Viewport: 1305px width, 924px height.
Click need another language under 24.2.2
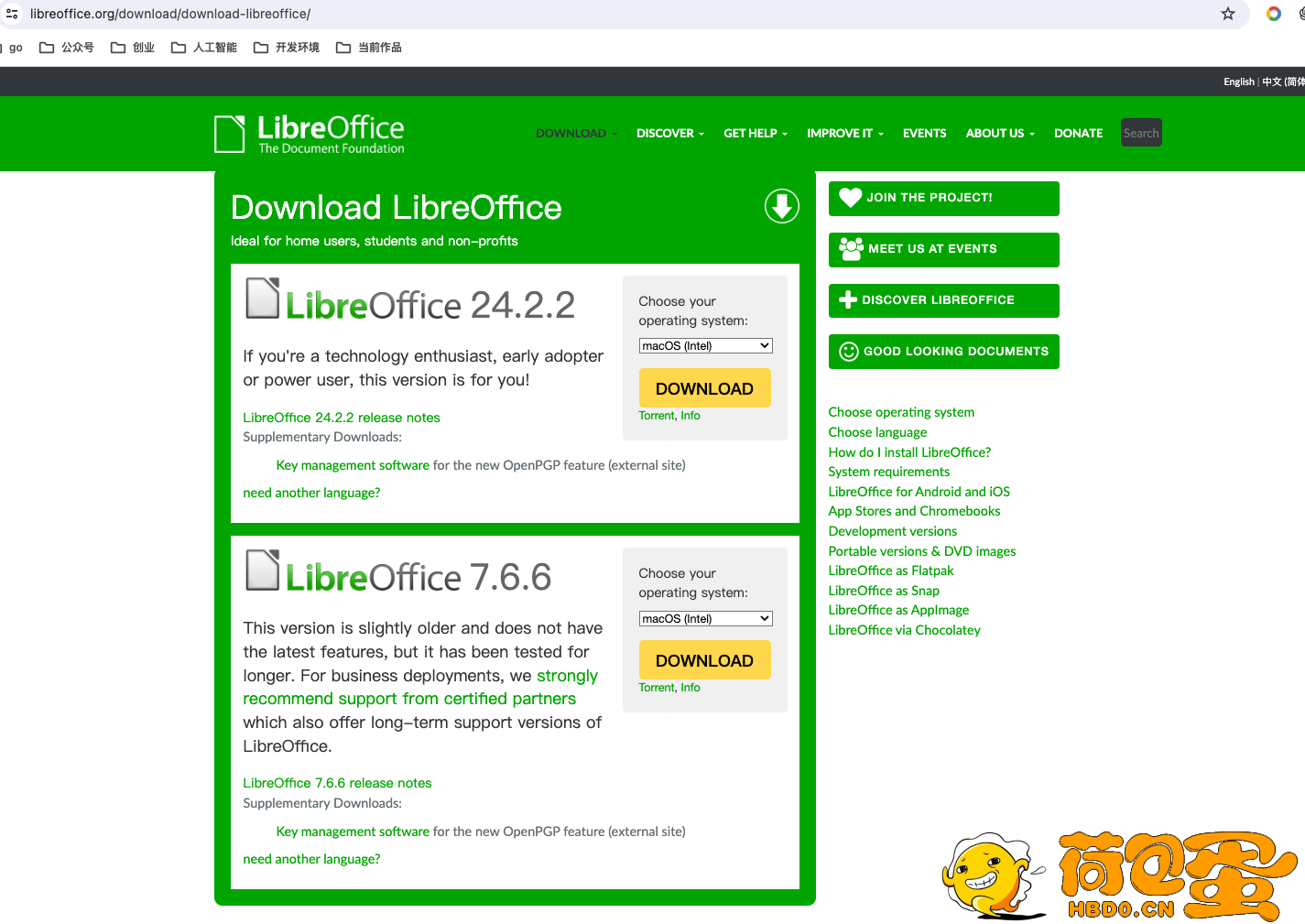(311, 493)
